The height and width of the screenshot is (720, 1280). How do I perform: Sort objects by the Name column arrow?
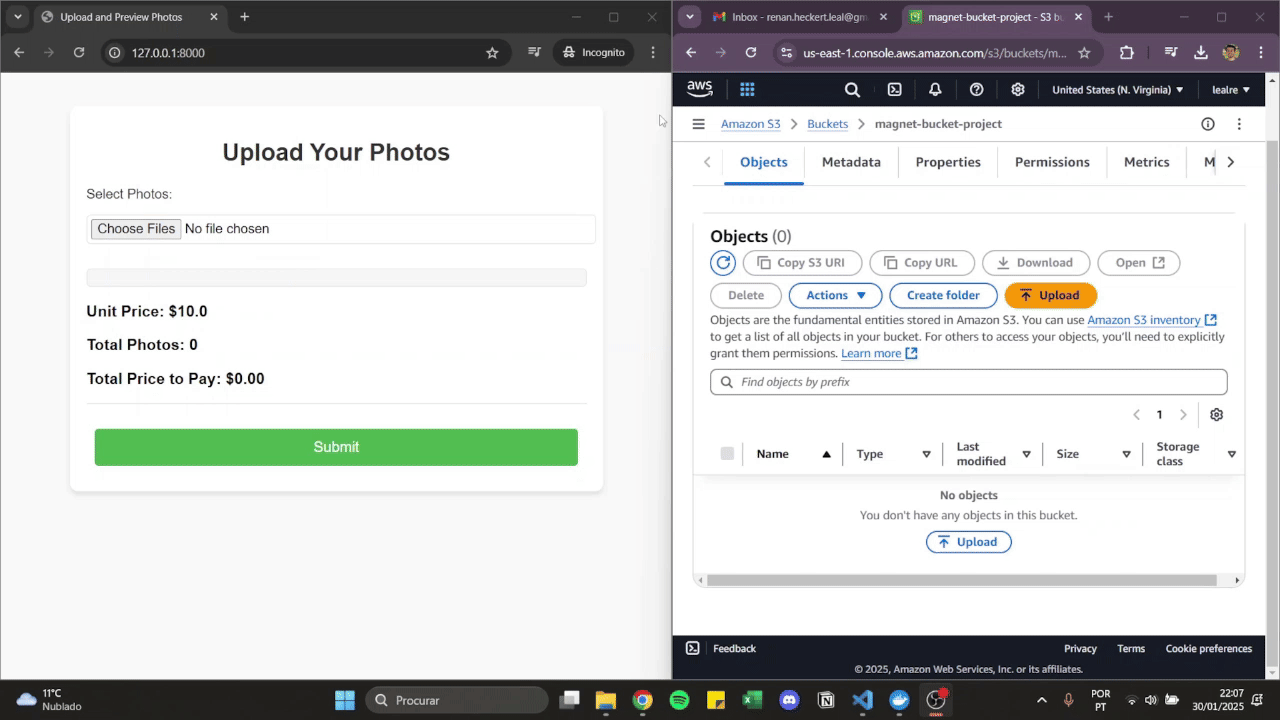pos(826,454)
